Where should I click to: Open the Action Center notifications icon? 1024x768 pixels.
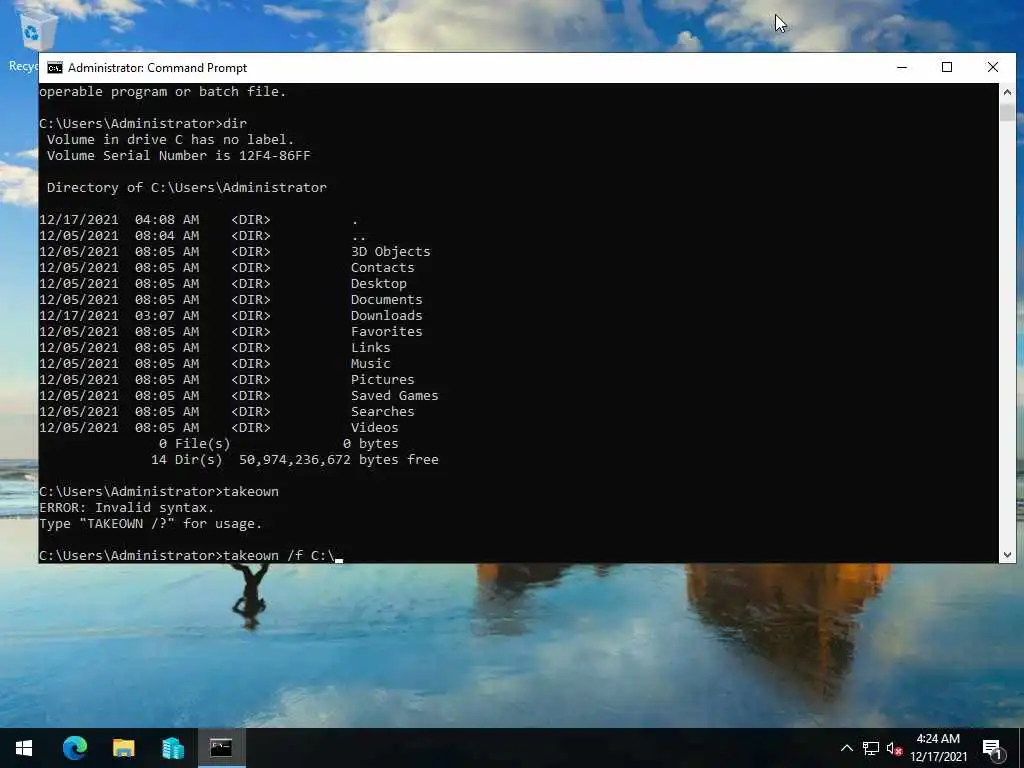[x=993, y=748]
